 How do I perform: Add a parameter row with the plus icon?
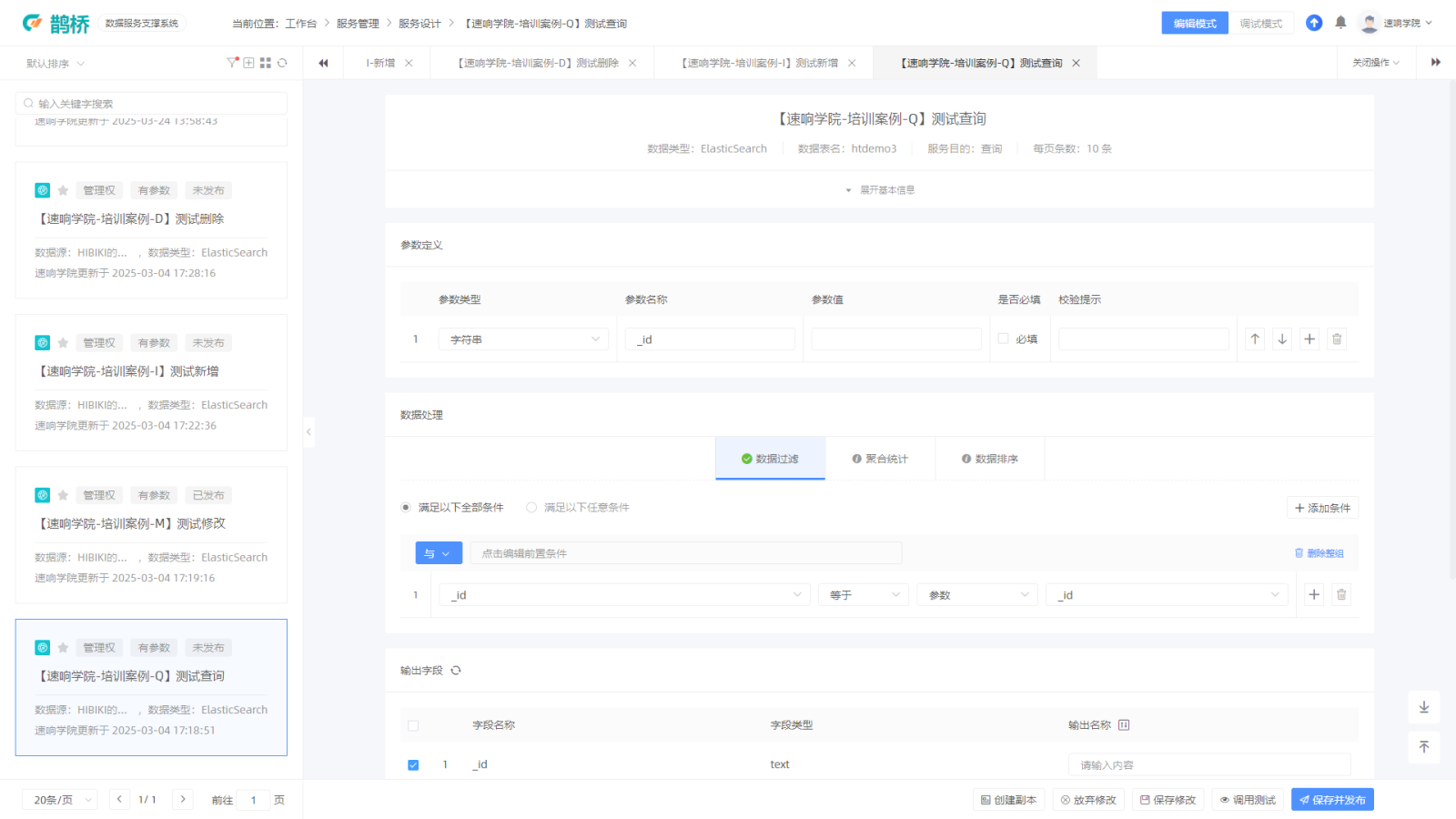tap(1309, 339)
